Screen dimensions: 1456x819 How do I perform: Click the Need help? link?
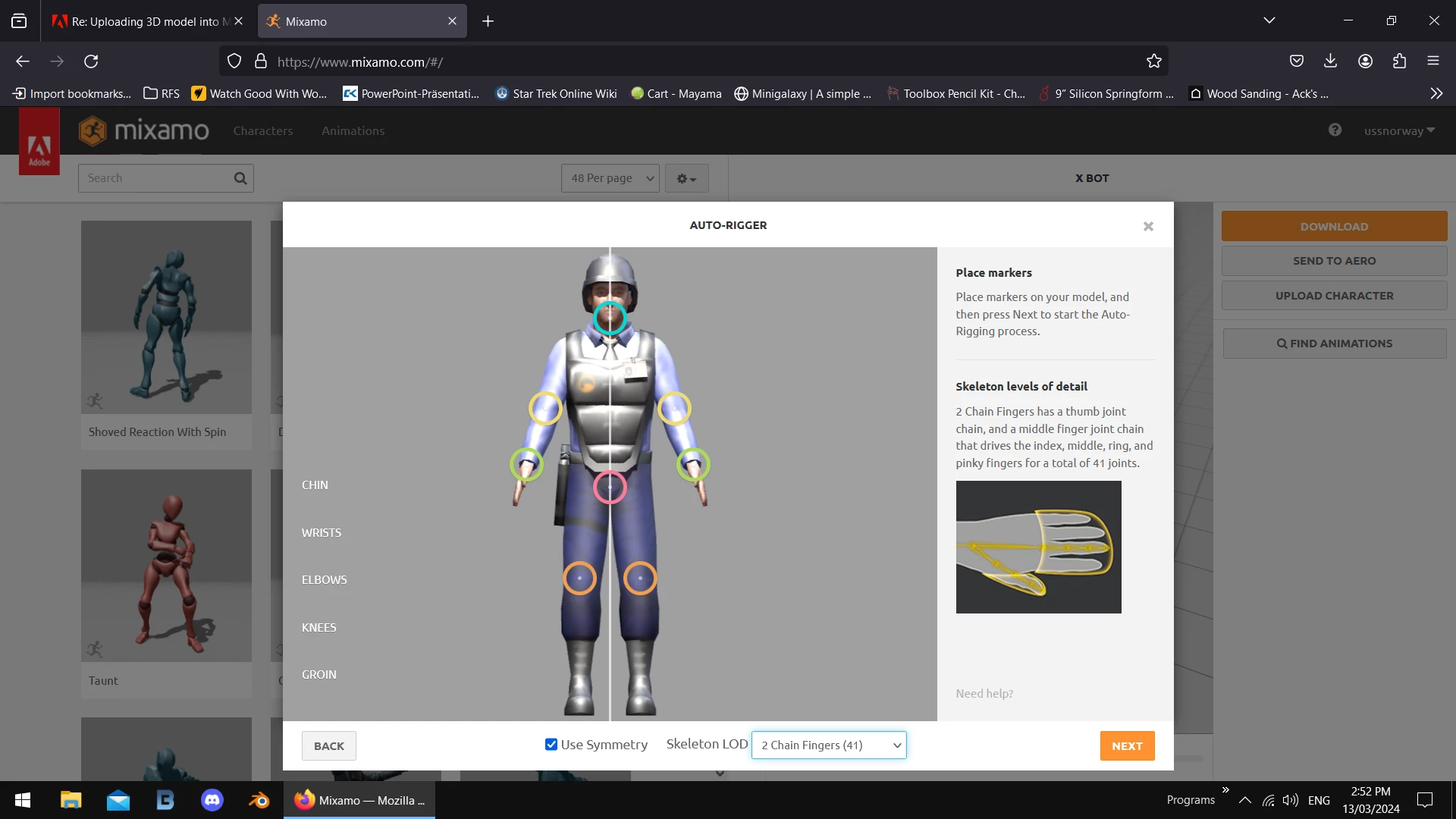[x=984, y=694]
